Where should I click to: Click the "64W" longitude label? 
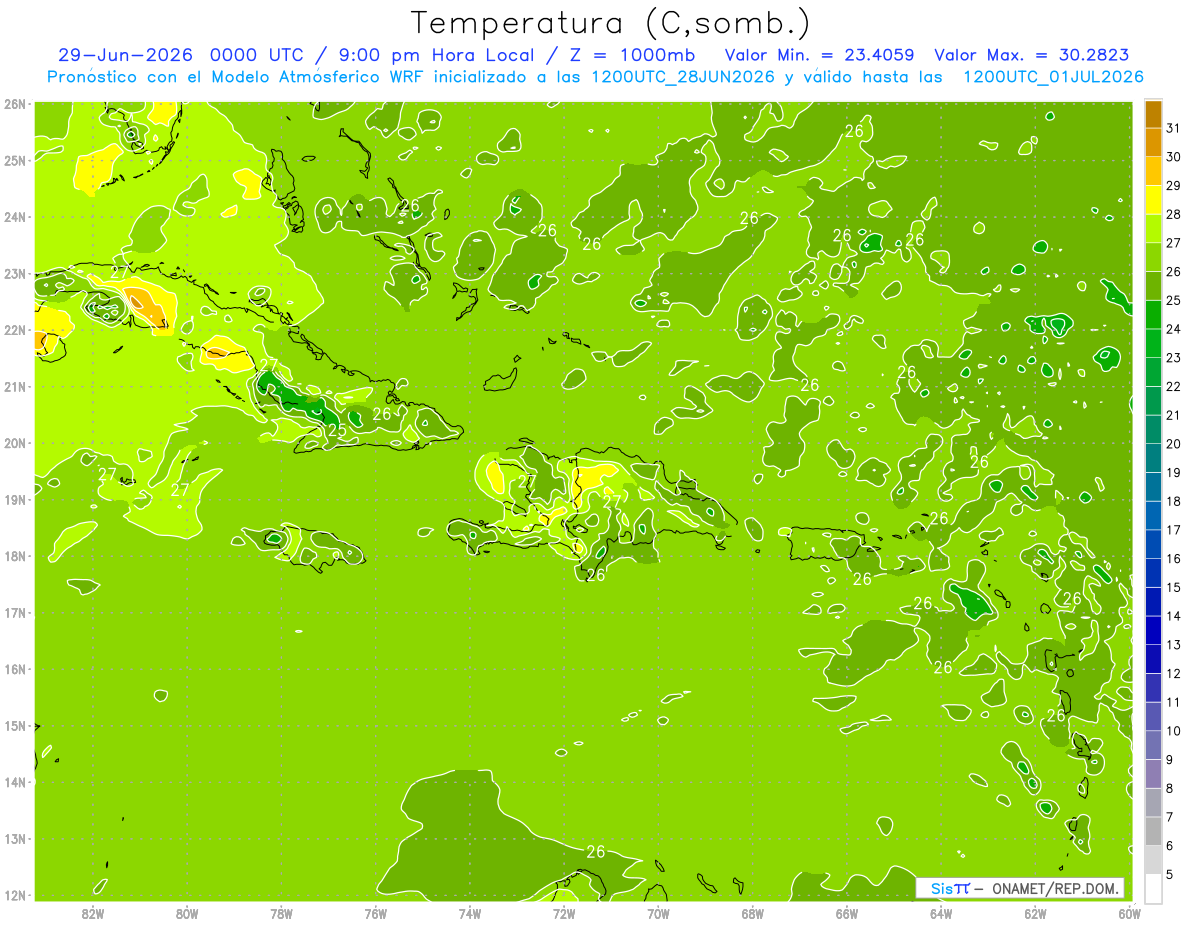click(941, 912)
